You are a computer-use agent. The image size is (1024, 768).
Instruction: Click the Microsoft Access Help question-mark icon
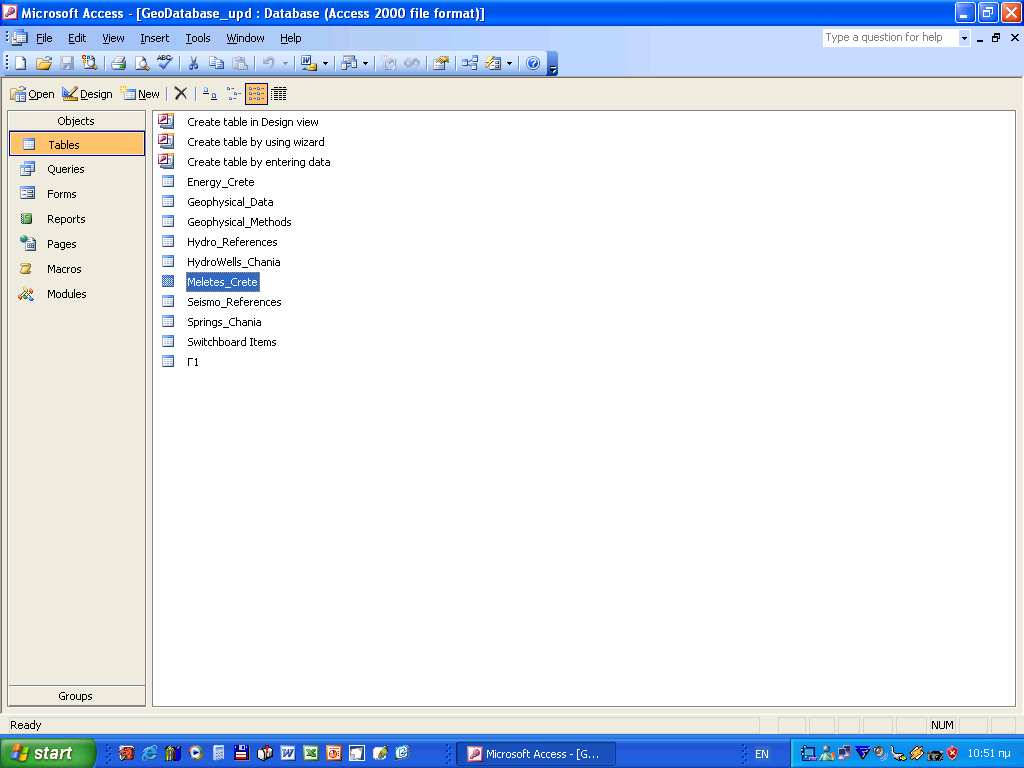[533, 63]
